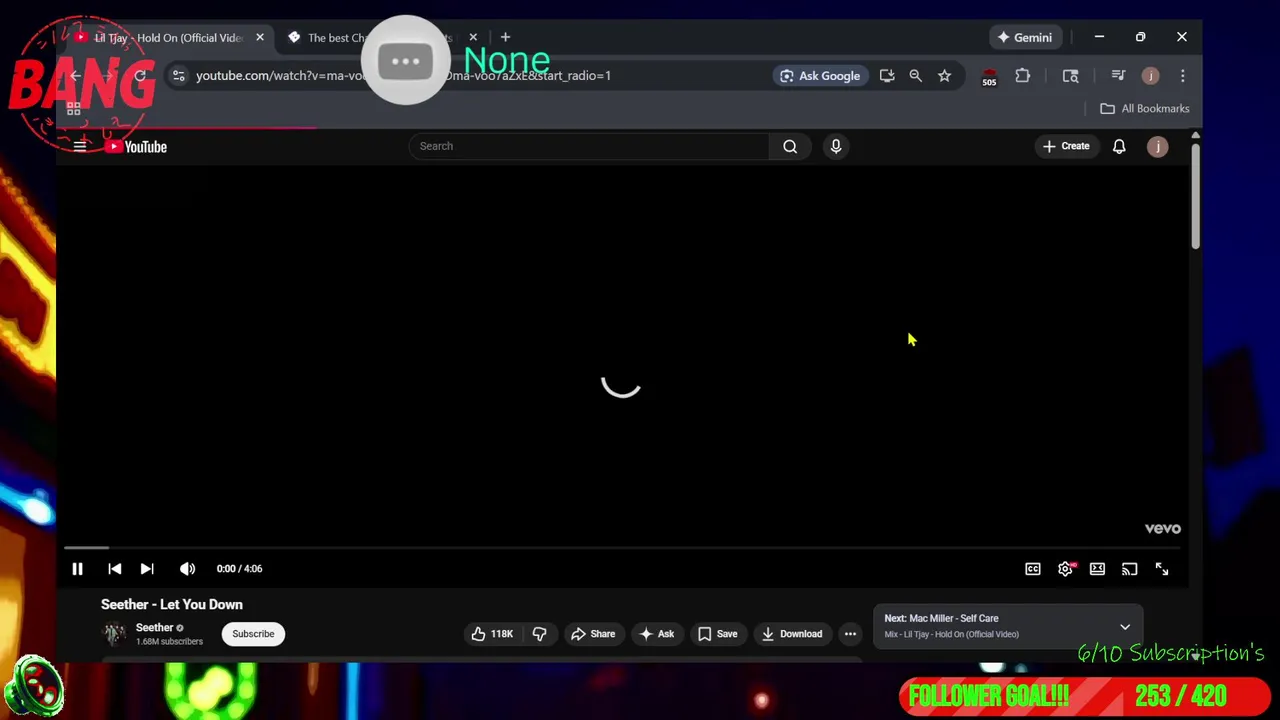Open the All Bookmarks folder
Viewport: 1280px width, 720px height.
(x=1145, y=109)
